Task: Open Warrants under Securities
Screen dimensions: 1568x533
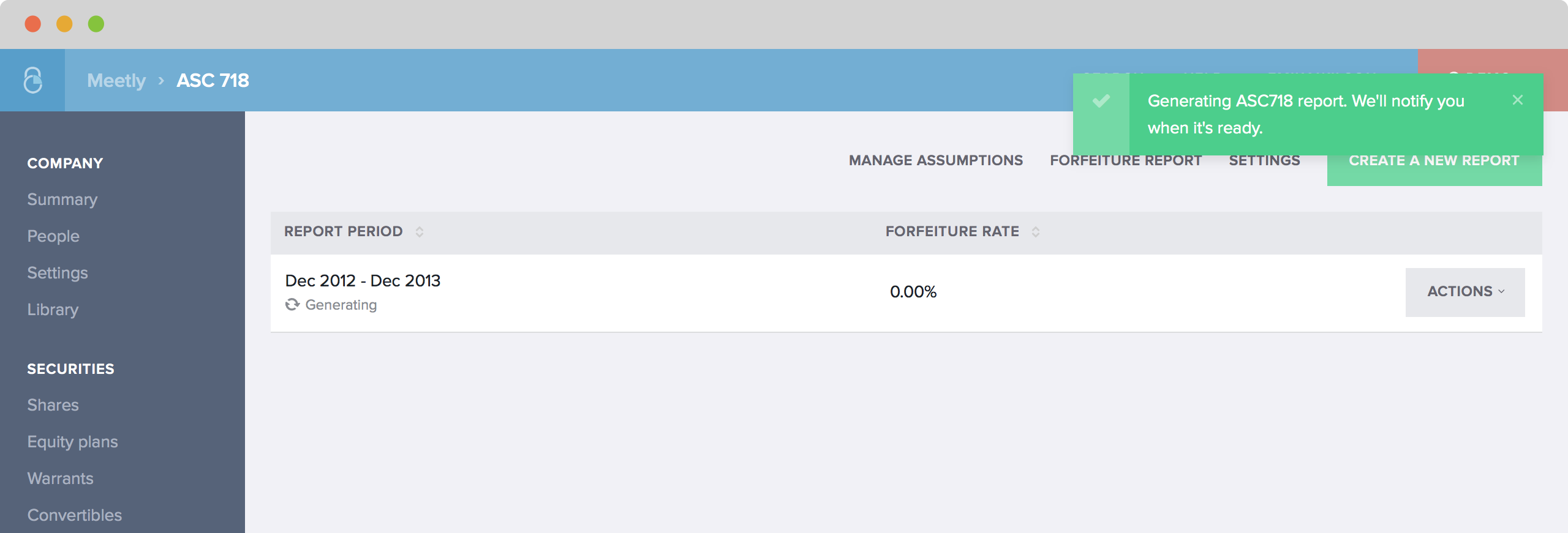Action: (x=60, y=479)
